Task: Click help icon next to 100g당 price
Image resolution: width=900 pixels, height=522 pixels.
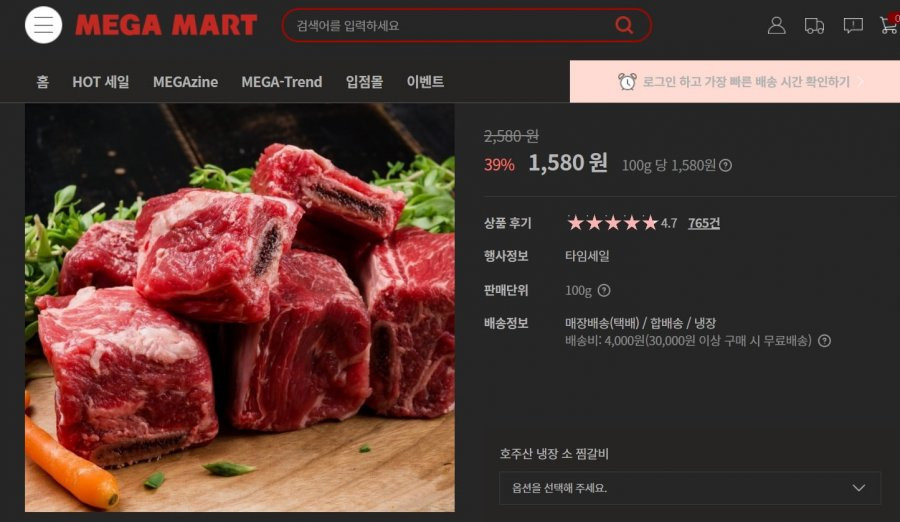Action: click(726, 165)
